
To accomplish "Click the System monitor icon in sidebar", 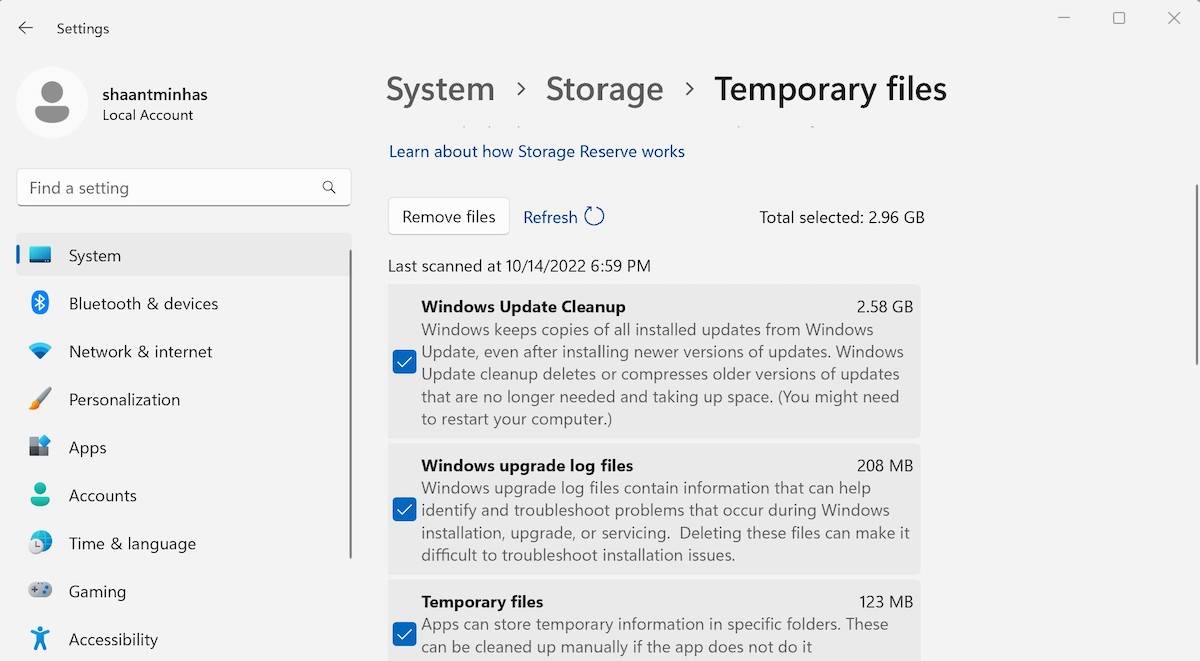I will click(x=40, y=255).
